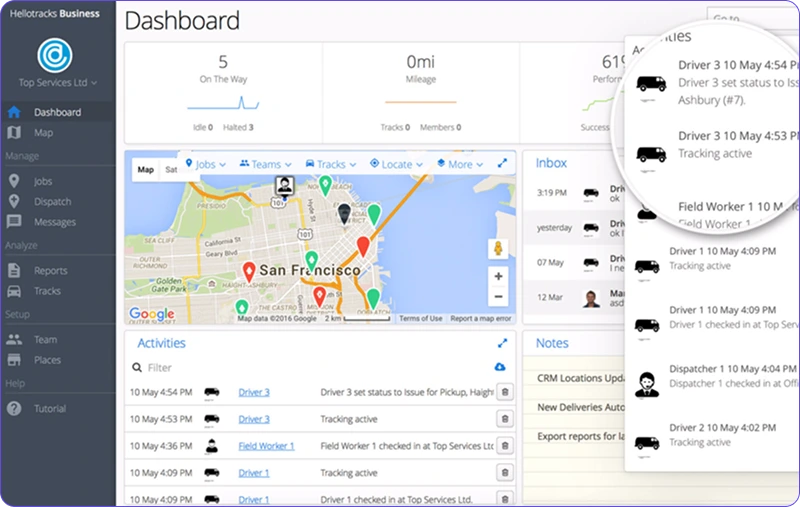Select Driver 2 10 May 4:02 PM entry

coord(714,442)
